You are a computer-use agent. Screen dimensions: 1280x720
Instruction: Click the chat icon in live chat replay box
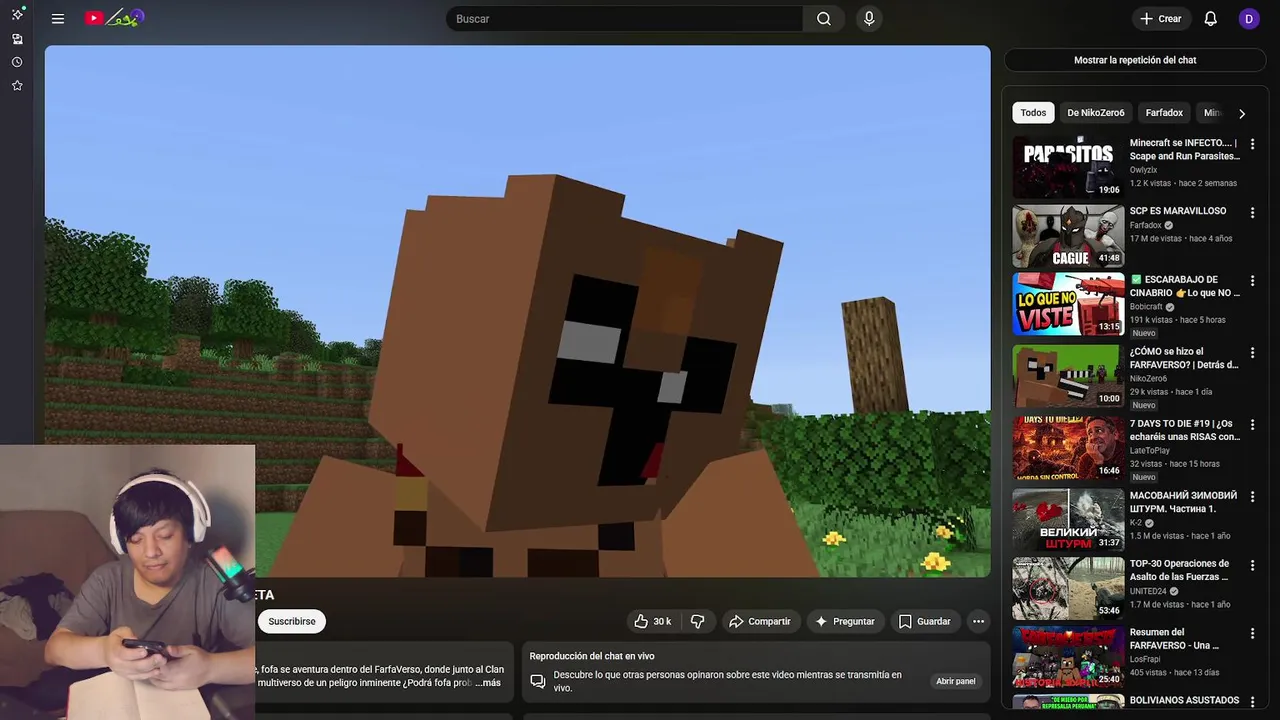[538, 681]
